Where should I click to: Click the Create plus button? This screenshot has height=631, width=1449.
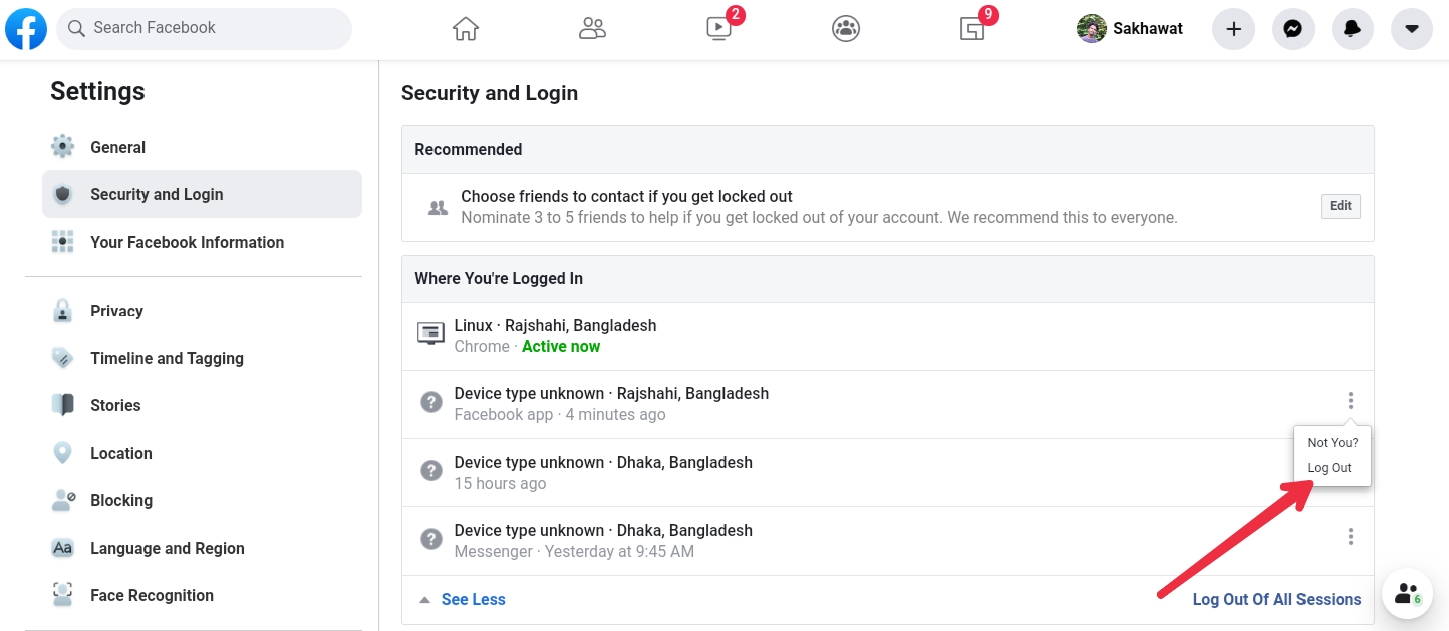click(1233, 29)
